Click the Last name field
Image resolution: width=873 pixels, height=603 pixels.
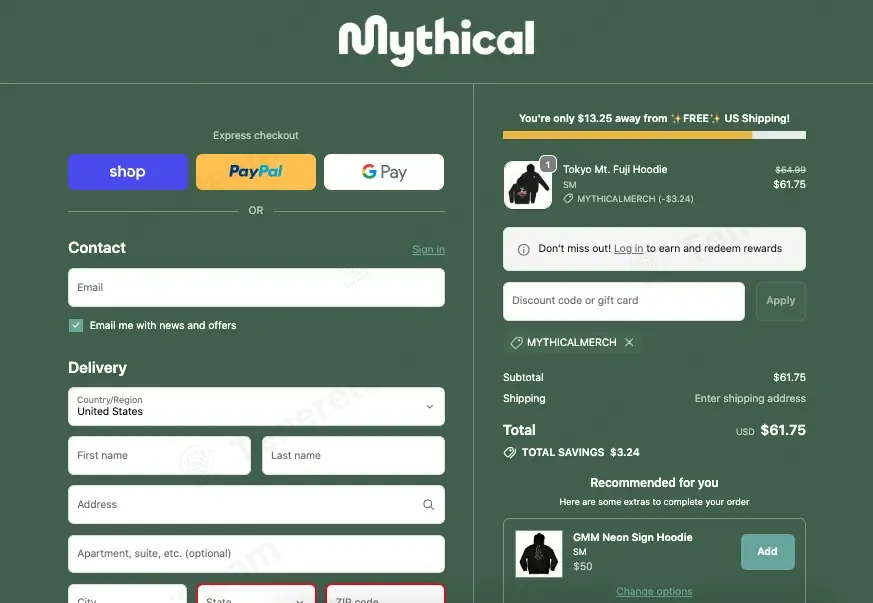(353, 455)
